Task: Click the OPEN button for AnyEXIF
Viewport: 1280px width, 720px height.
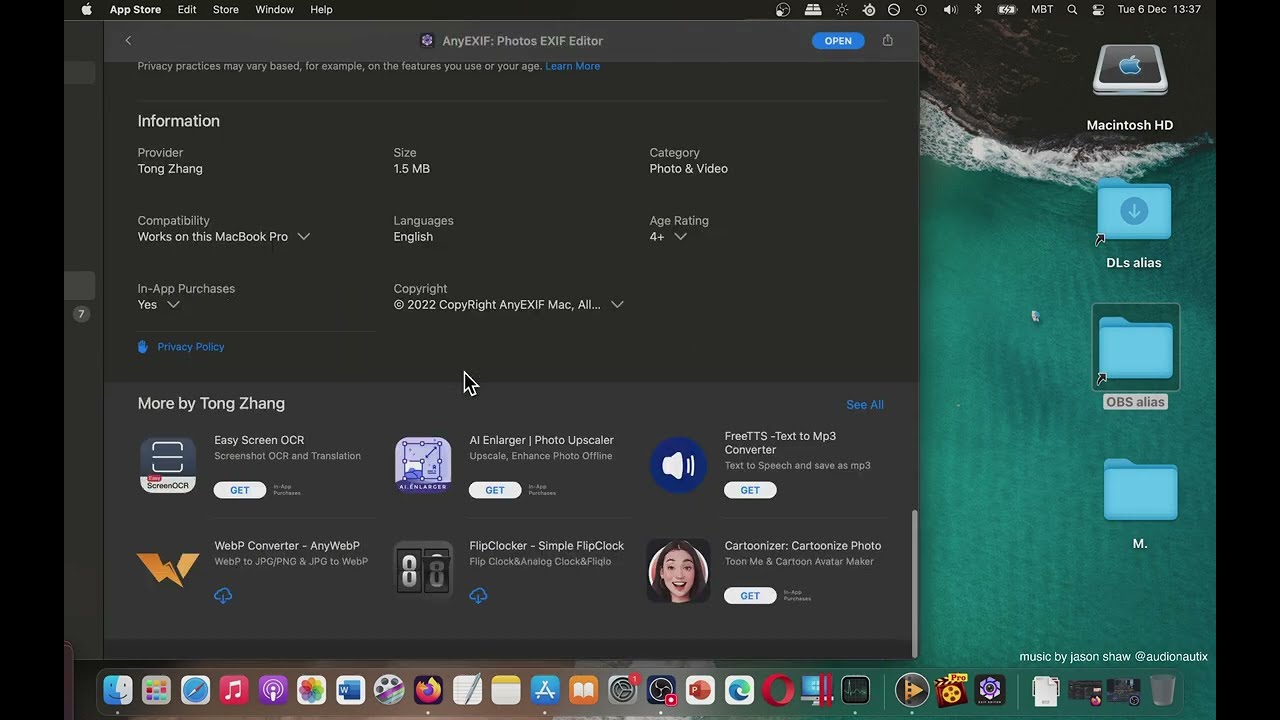Action: pos(838,41)
